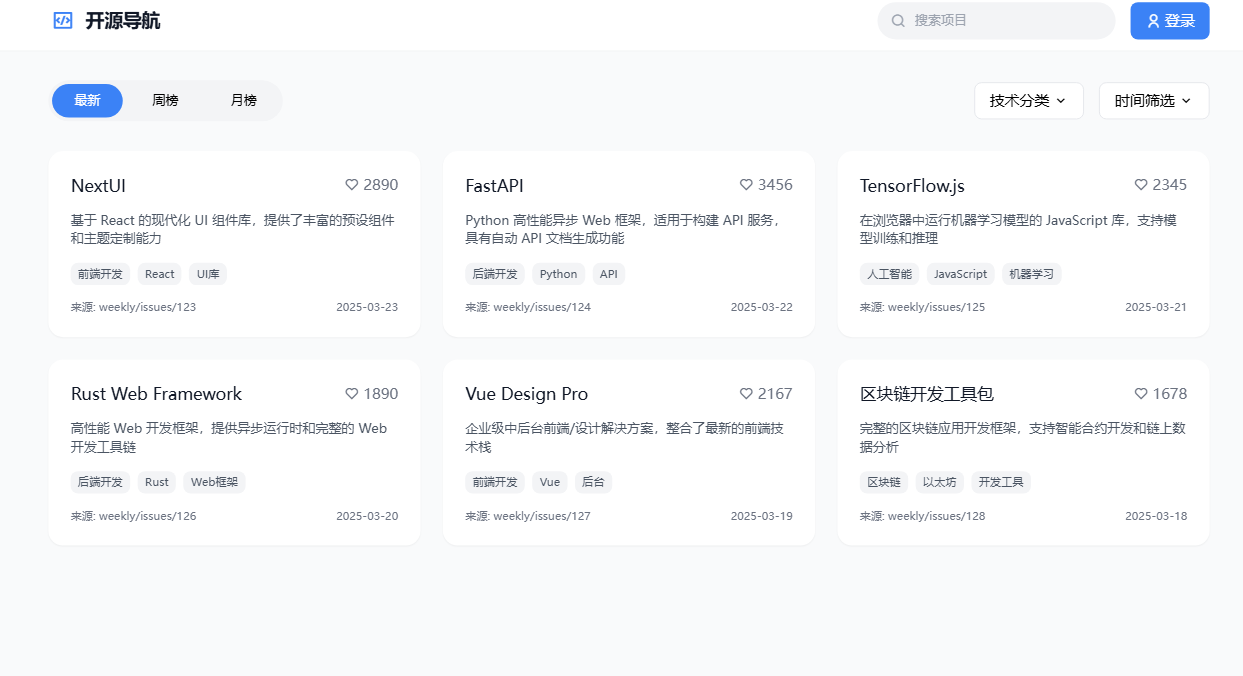
Task: Select the React tag
Action: pos(159,274)
